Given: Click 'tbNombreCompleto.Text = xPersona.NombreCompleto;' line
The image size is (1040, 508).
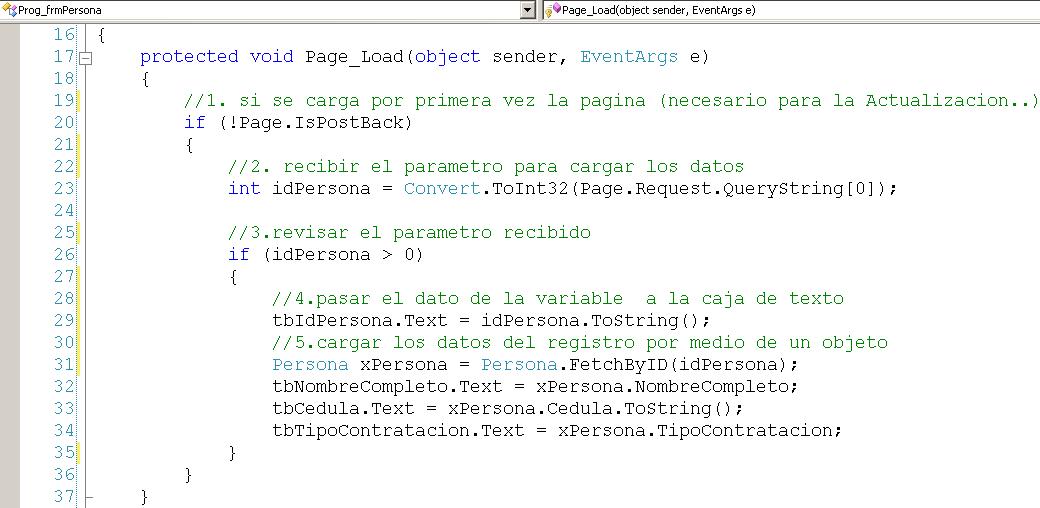Looking at the screenshot, I should [535, 386].
